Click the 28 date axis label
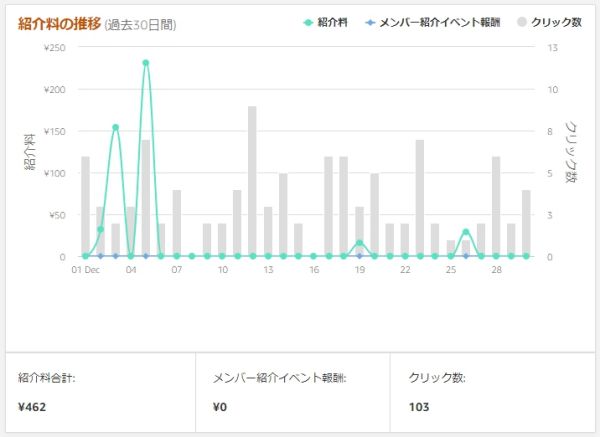Image resolution: width=600 pixels, height=437 pixels. 496,270
